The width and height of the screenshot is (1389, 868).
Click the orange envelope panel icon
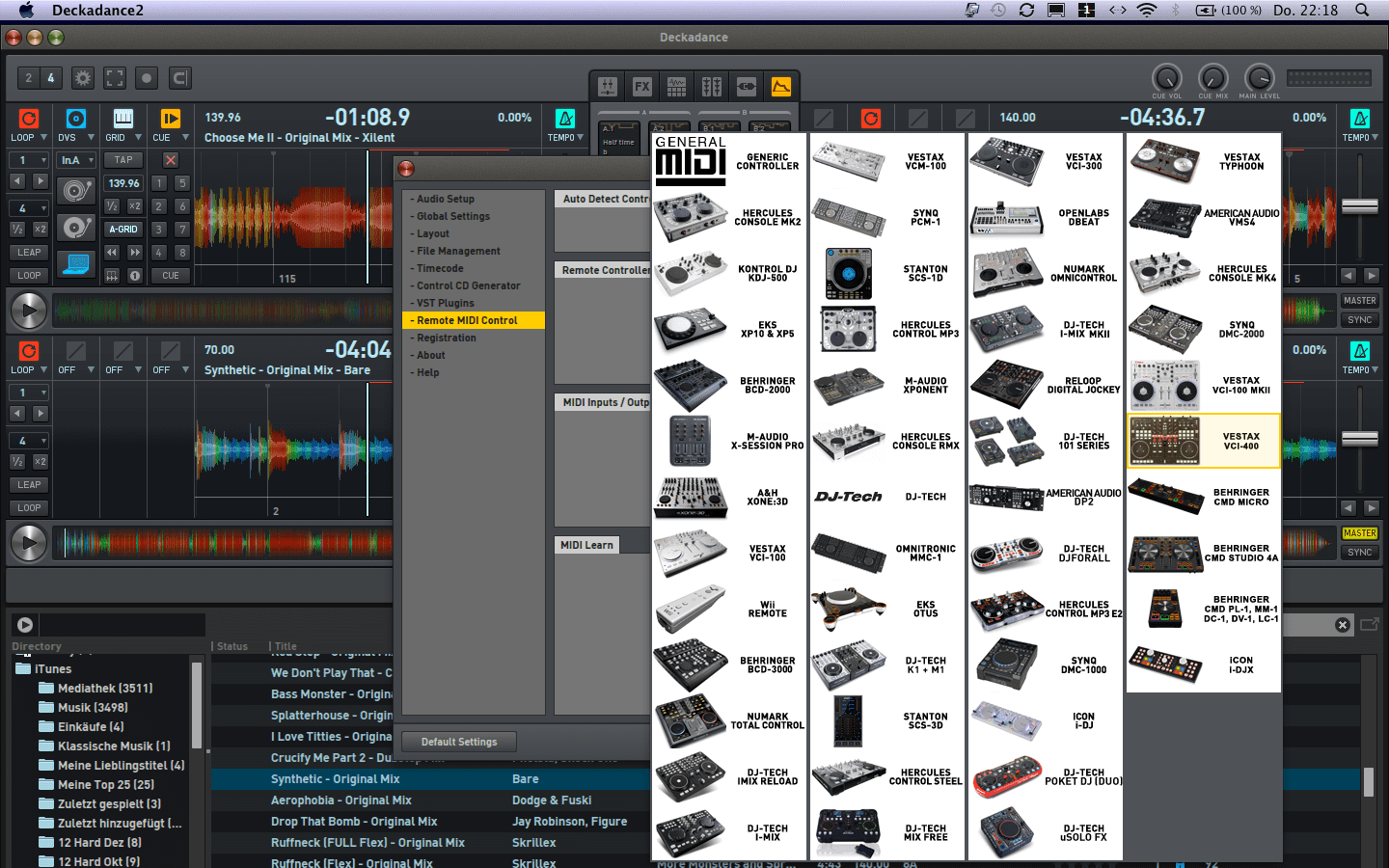781,87
